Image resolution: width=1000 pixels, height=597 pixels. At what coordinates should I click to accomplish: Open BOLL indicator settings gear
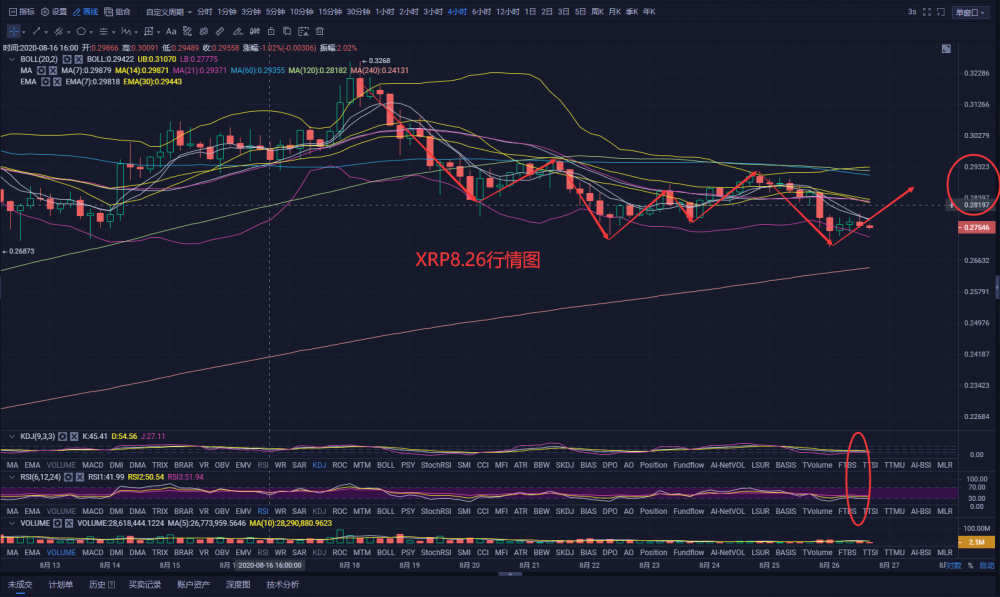[67, 59]
